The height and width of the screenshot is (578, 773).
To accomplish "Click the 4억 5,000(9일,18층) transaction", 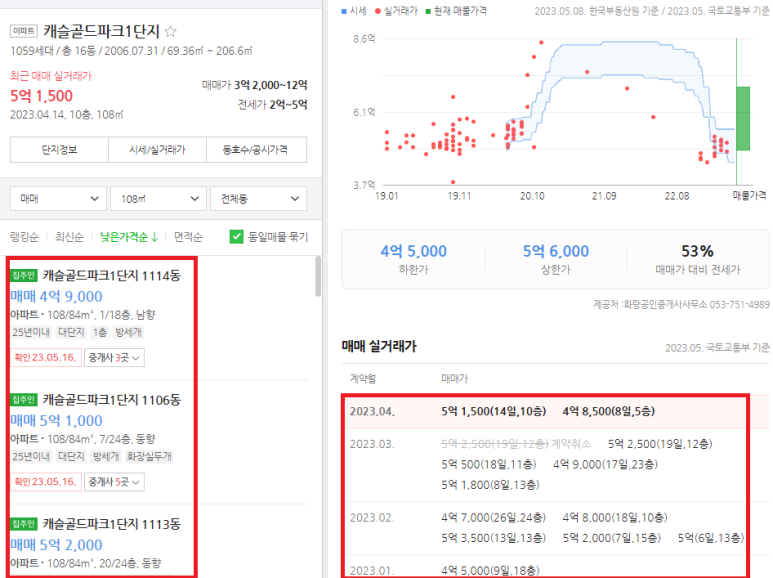I will tap(490, 571).
